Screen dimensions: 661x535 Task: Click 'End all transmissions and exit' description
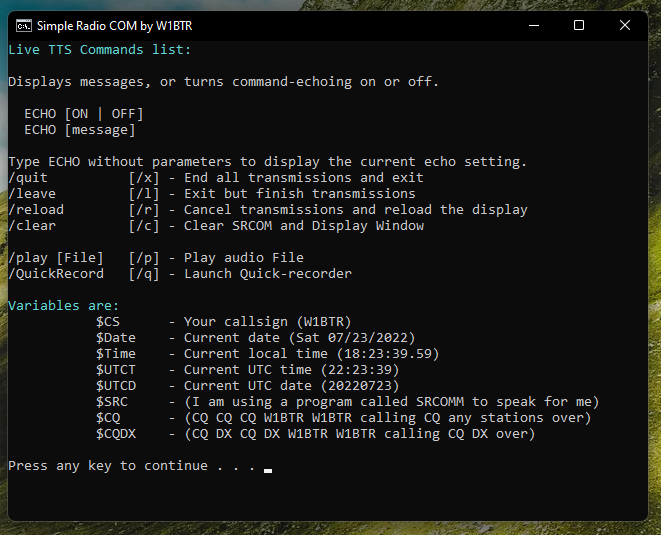click(x=304, y=178)
